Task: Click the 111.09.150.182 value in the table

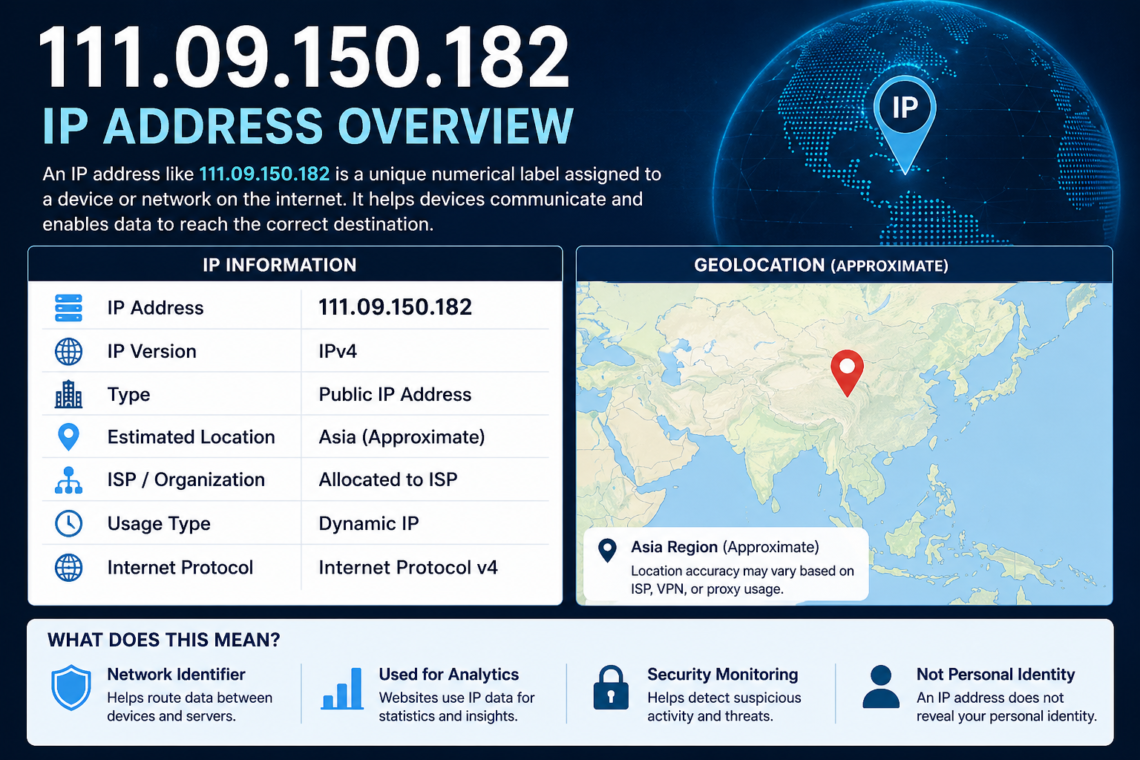Action: [395, 308]
